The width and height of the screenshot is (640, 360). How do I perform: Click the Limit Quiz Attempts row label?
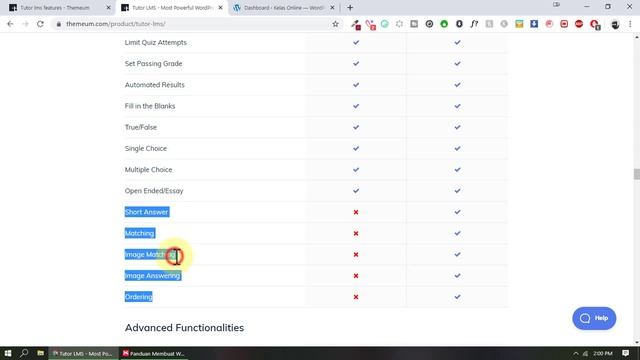[156, 42]
